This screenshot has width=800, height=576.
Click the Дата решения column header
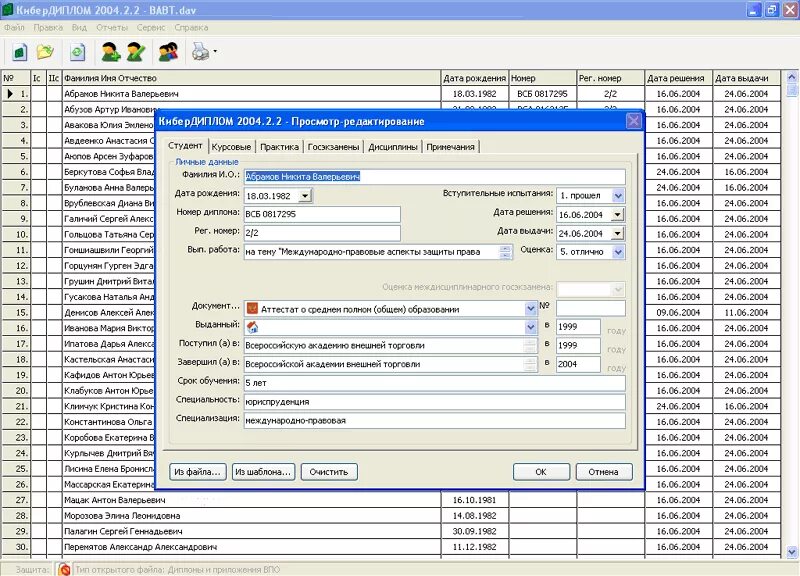click(678, 78)
